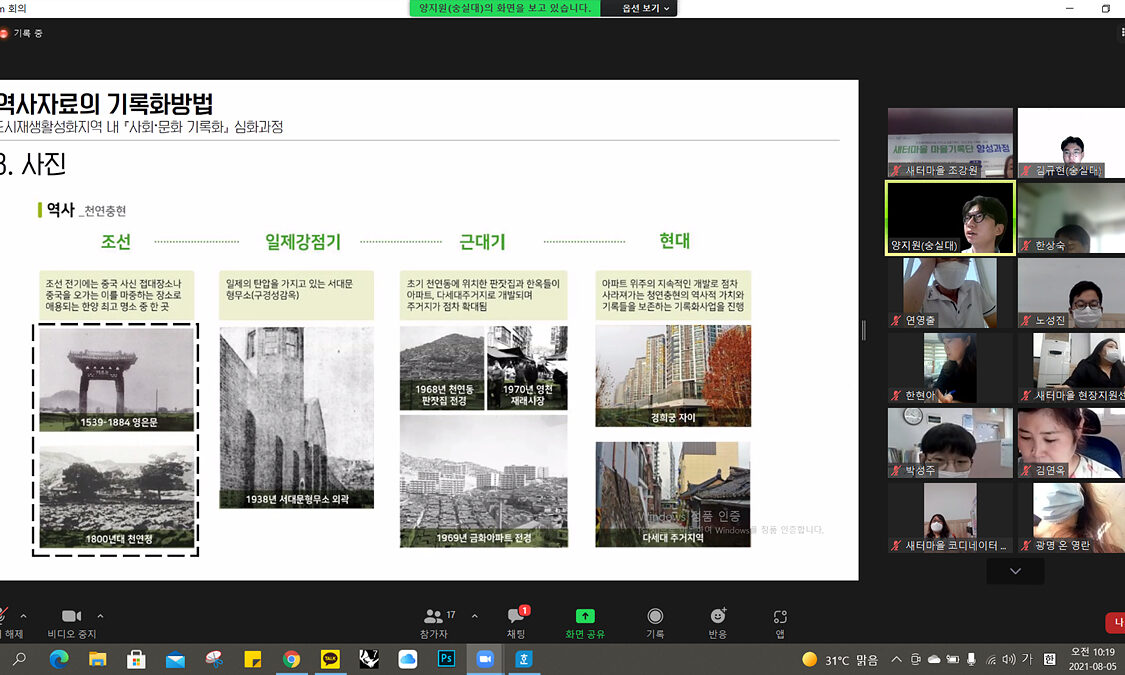The height and width of the screenshot is (675, 1125).
Task: Expand the audio options arrow next to mute
Action: click(24, 616)
